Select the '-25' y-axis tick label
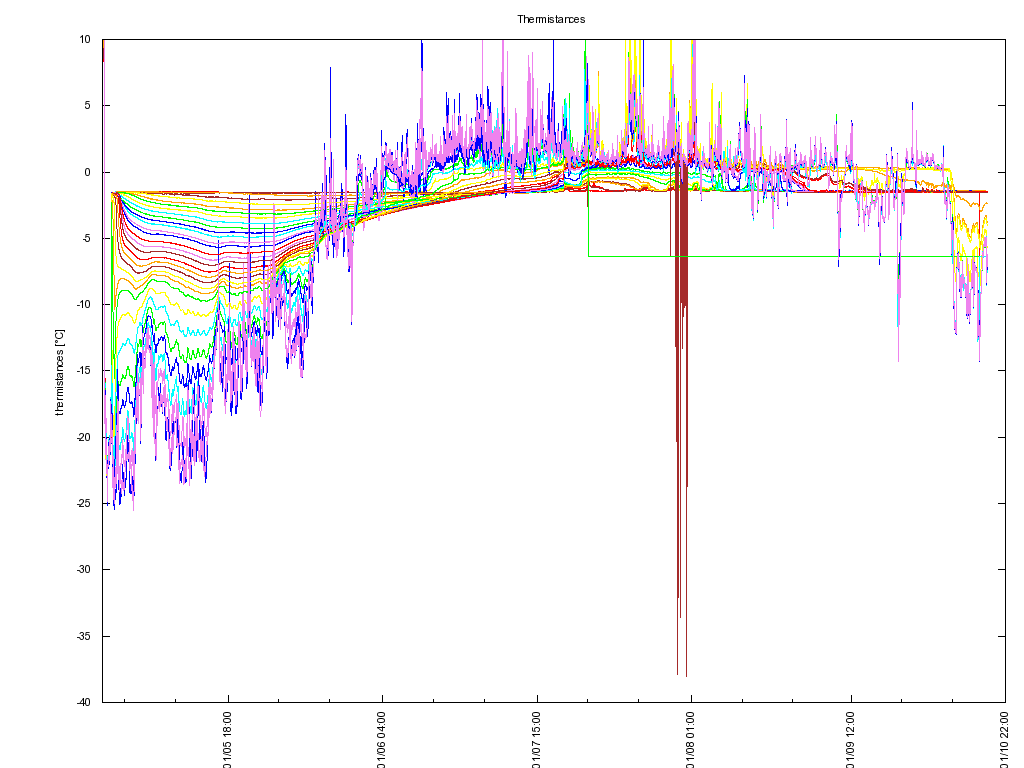This screenshot has width=1024, height=768. point(84,503)
